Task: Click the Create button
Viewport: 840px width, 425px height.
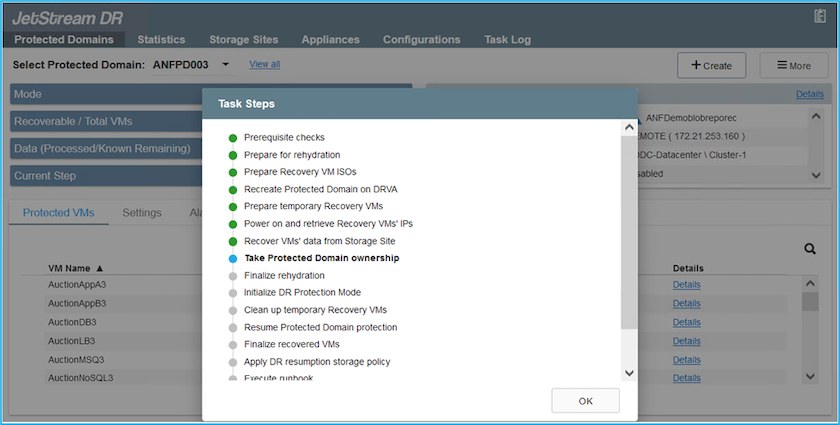Action: [710, 65]
